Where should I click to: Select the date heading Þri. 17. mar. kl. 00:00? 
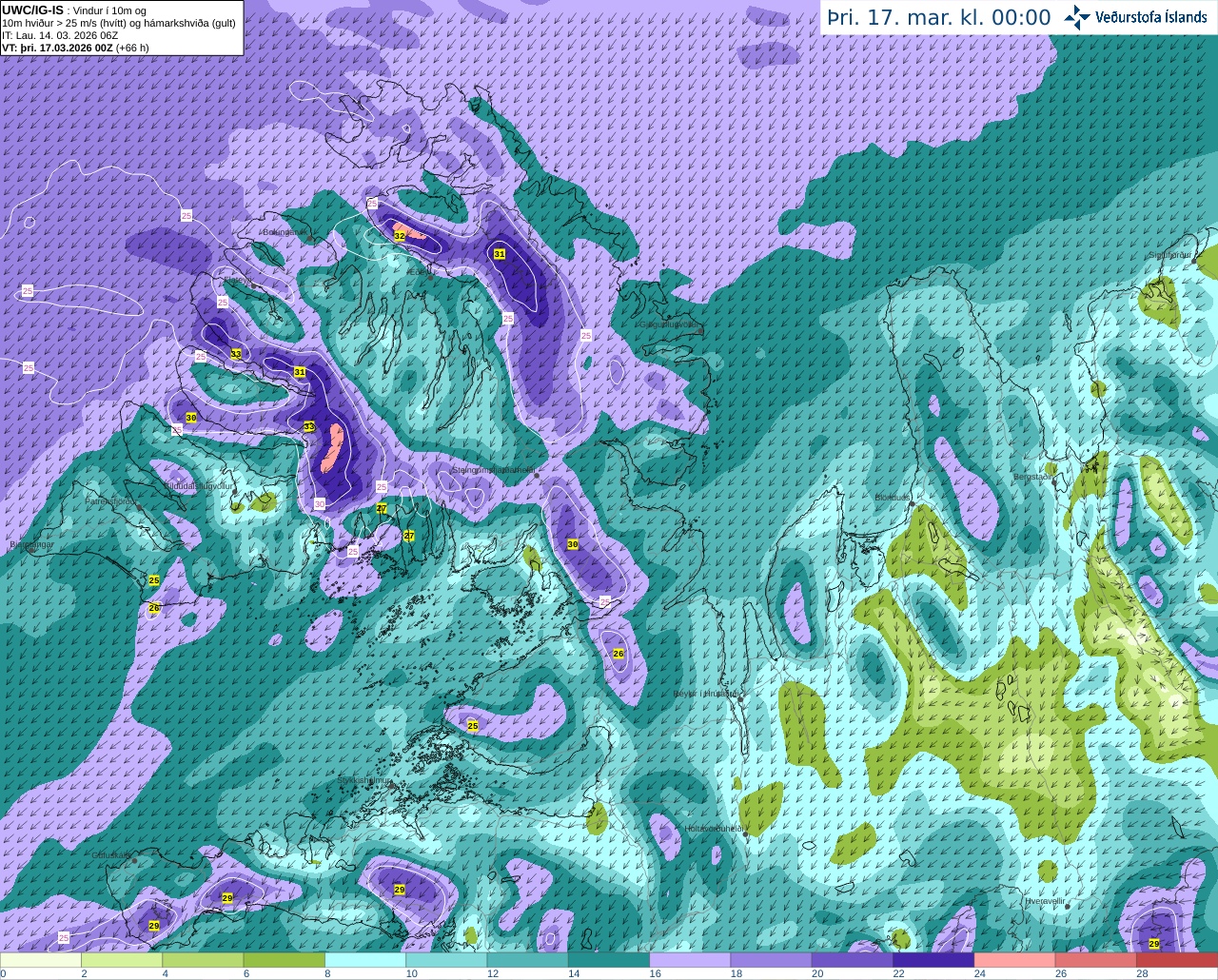tap(938, 17)
